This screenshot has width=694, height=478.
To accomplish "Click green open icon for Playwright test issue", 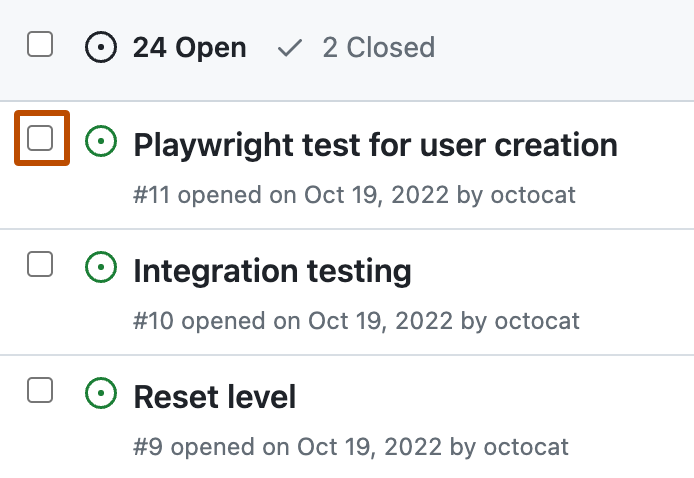I will pyautogui.click(x=101, y=141).
